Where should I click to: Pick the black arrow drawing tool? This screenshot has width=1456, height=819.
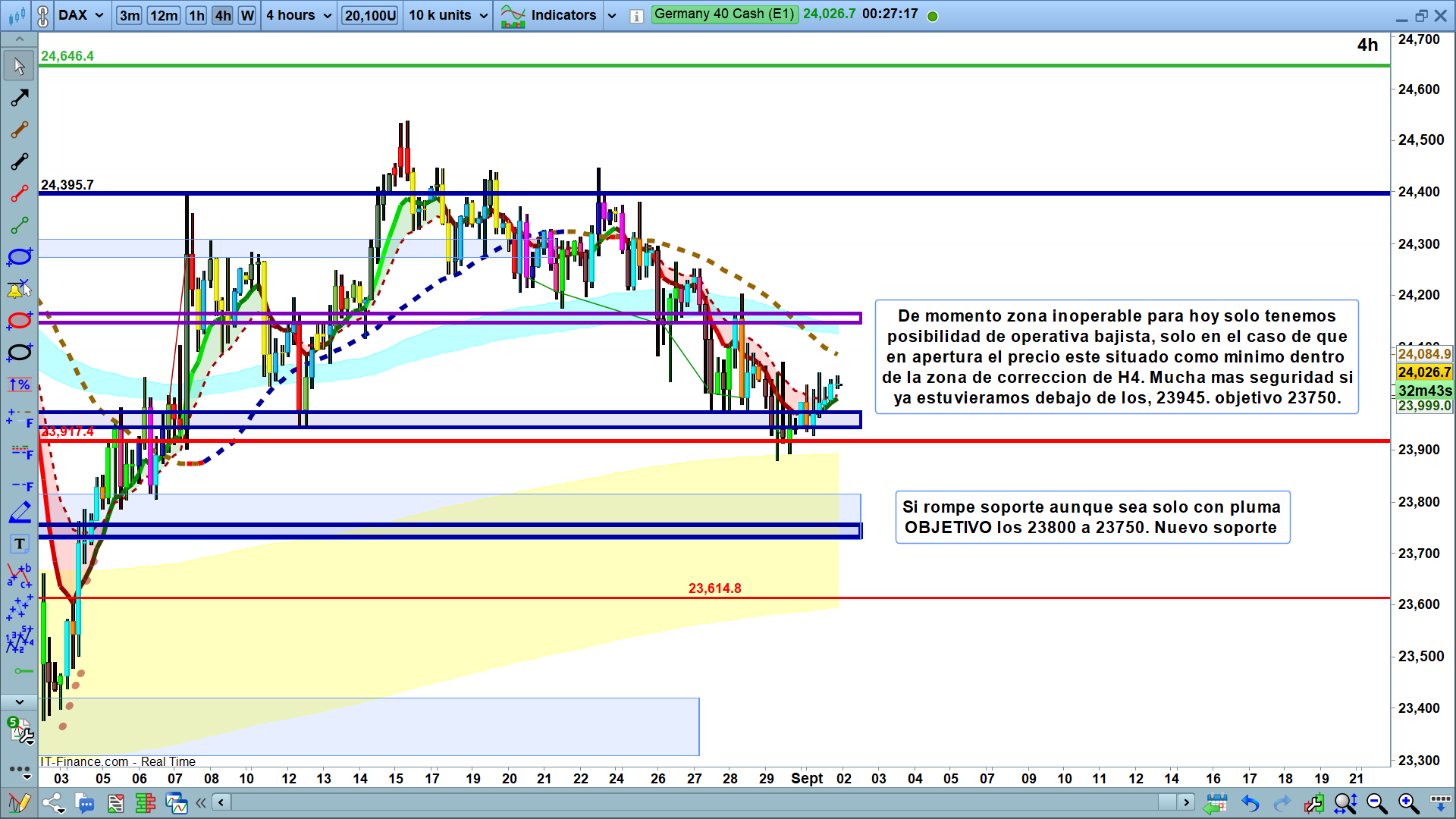pyautogui.click(x=19, y=97)
